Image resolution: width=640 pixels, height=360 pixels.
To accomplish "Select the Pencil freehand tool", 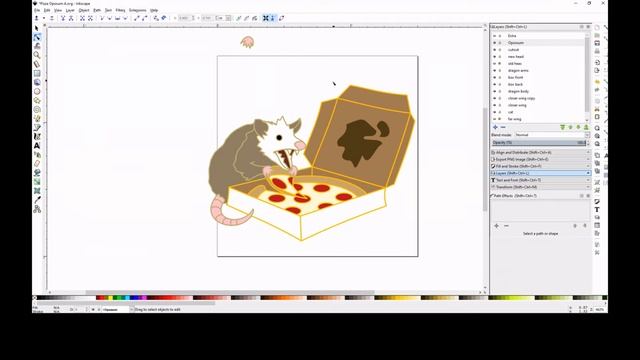I will tap(37, 118).
